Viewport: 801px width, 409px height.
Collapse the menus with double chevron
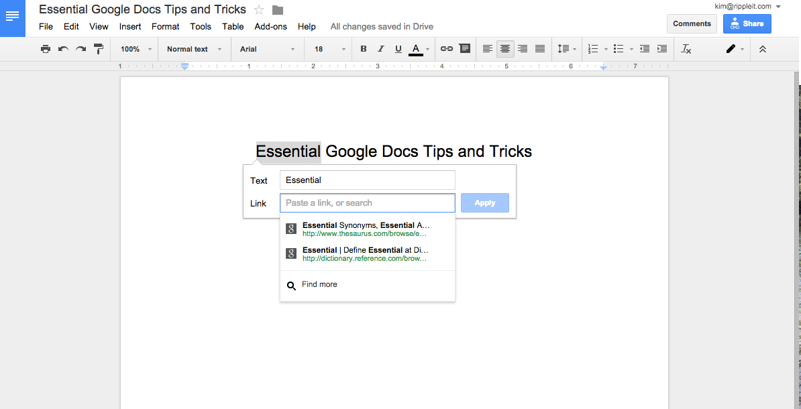[x=763, y=49]
